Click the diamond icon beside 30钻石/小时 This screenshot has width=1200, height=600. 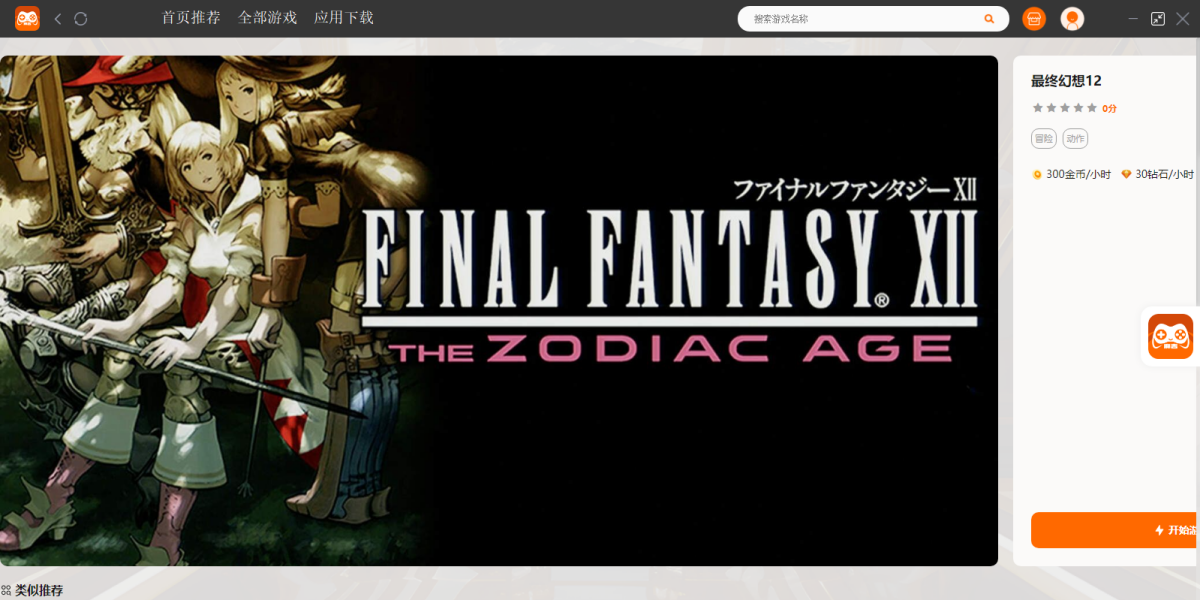(1126, 174)
